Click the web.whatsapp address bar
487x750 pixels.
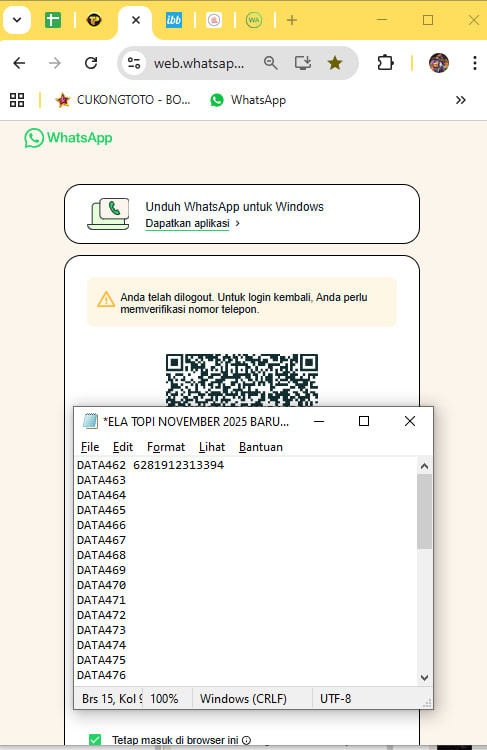tap(199, 63)
